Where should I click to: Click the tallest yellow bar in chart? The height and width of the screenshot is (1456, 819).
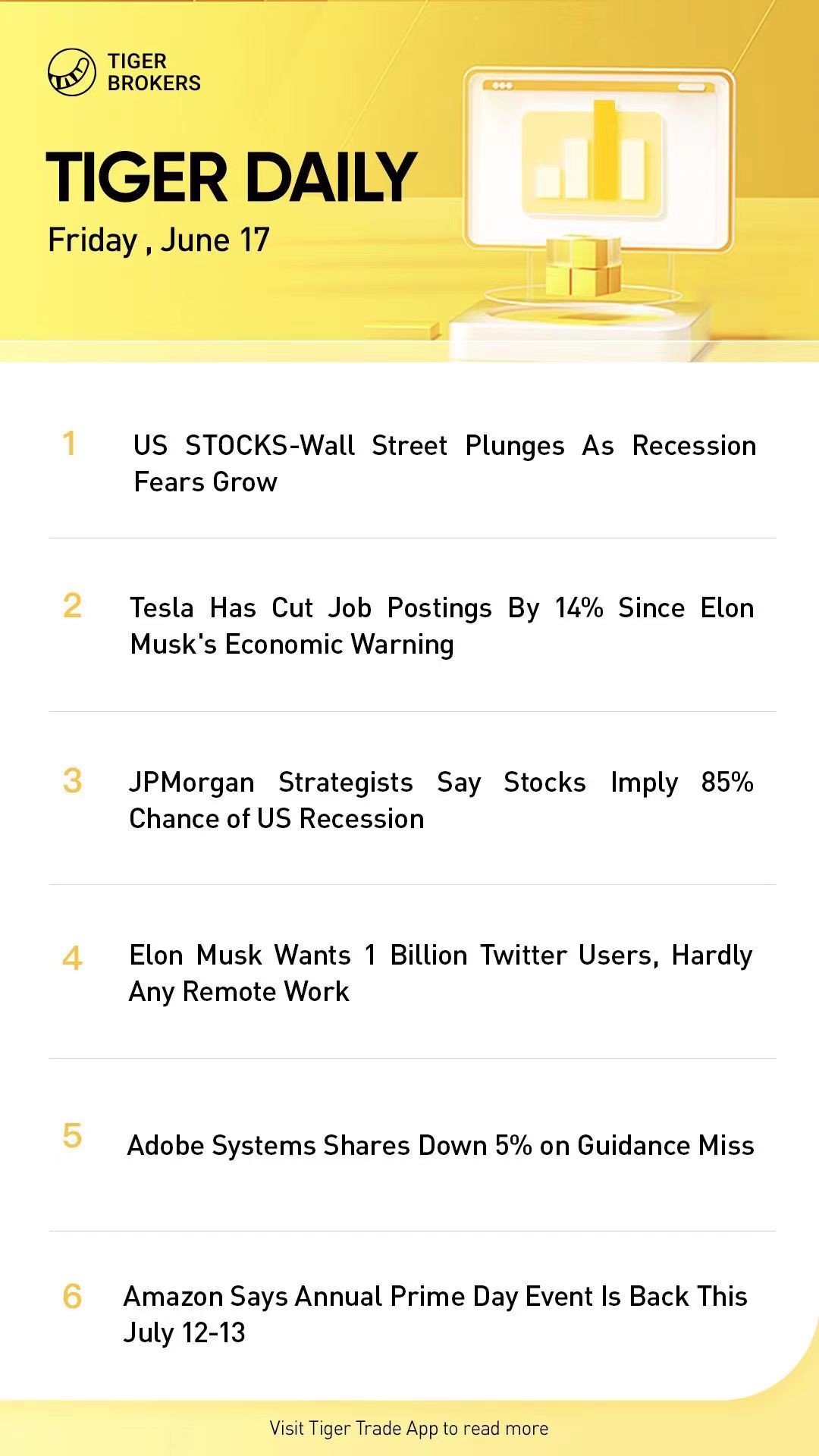coord(604,148)
